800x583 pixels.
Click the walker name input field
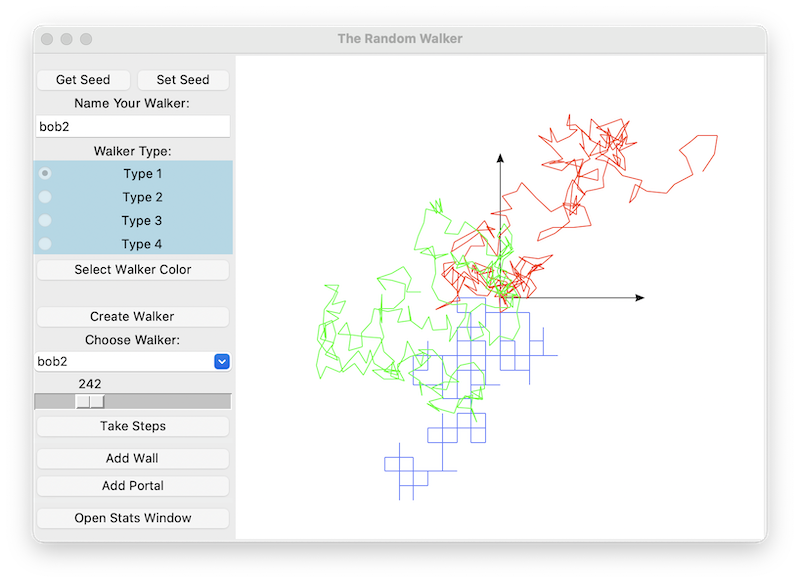(x=133, y=127)
